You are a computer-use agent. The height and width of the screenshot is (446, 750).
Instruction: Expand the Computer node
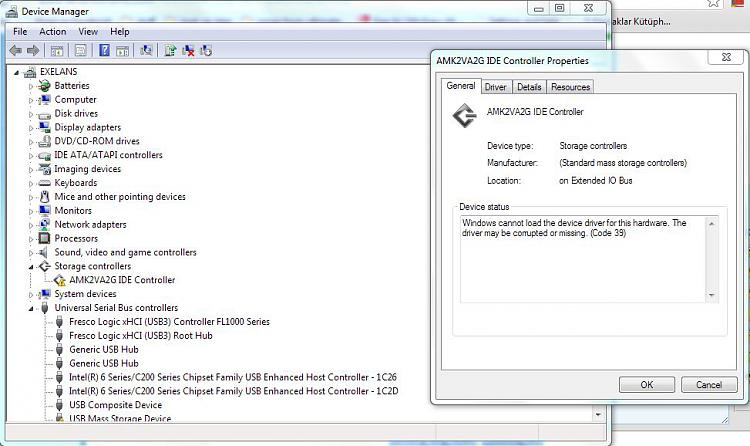31,100
